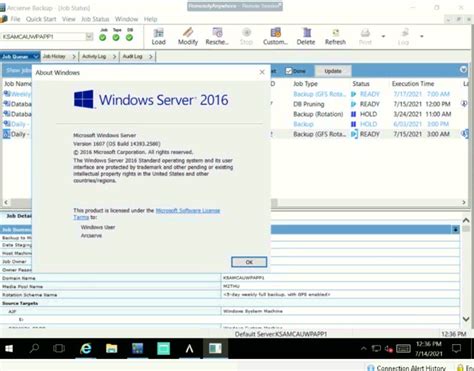Open taskbar search magnifier
This screenshot has height=371, width=474.
(x=34, y=349)
